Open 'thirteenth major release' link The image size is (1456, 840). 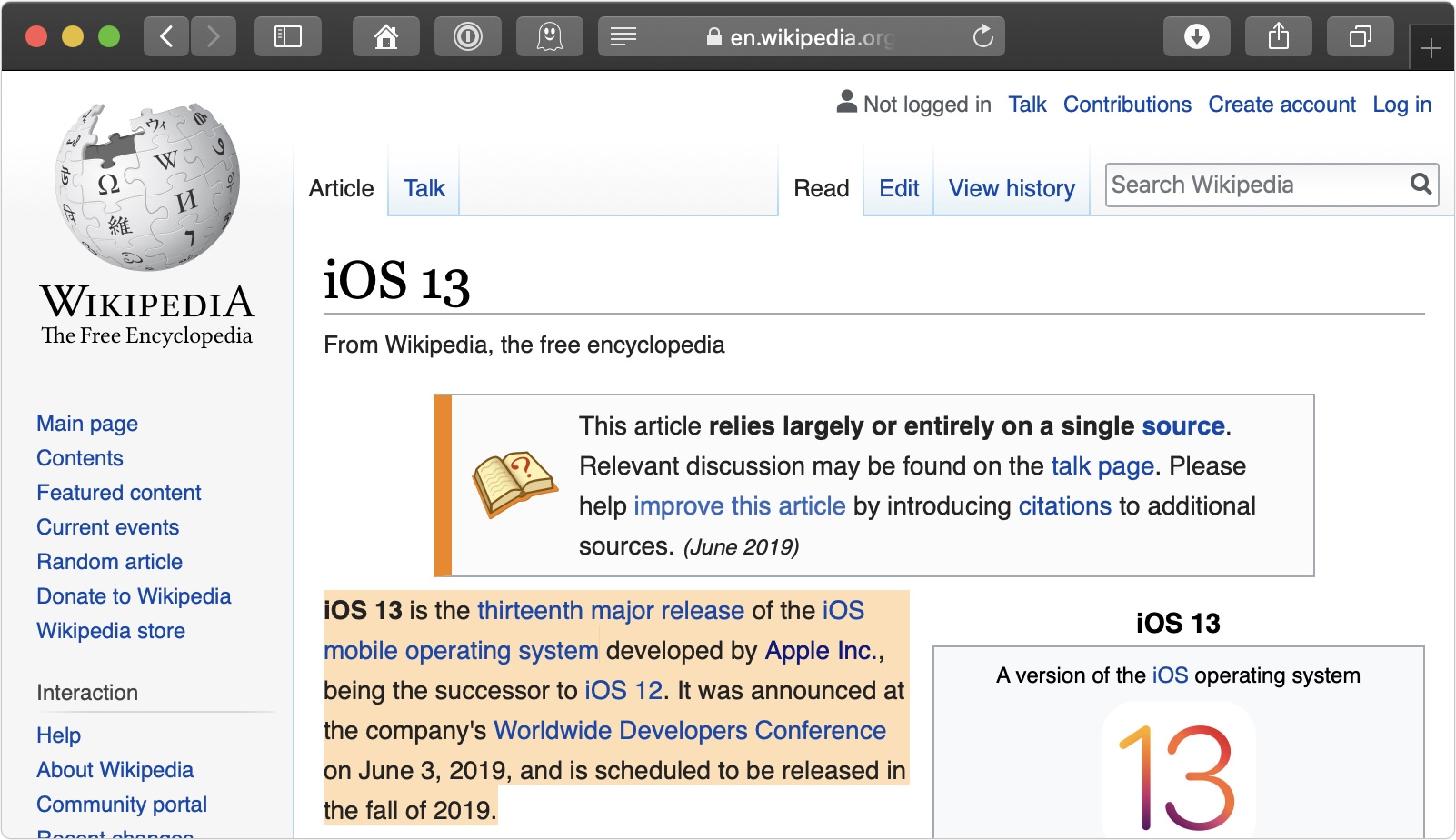[611, 611]
